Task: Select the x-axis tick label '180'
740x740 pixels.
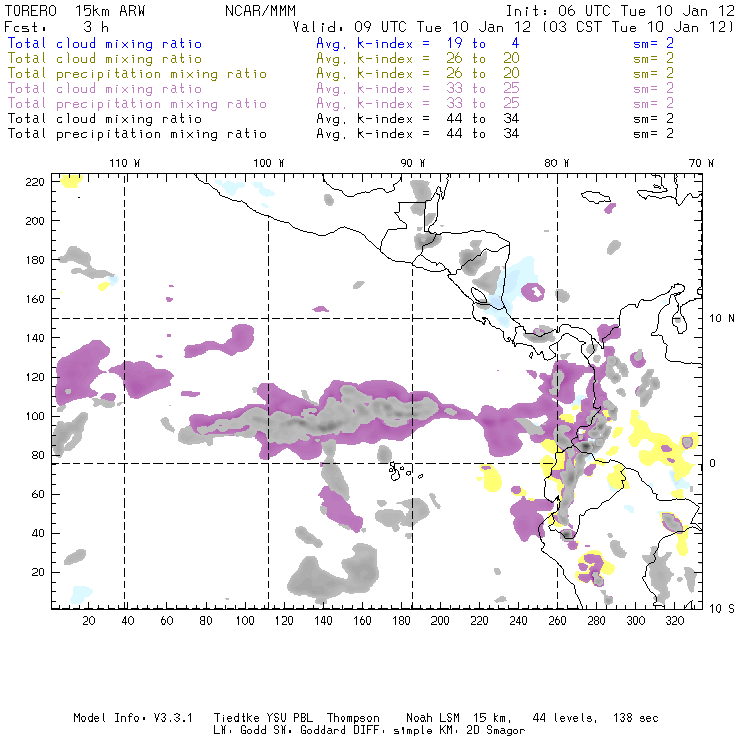Action: (x=401, y=621)
